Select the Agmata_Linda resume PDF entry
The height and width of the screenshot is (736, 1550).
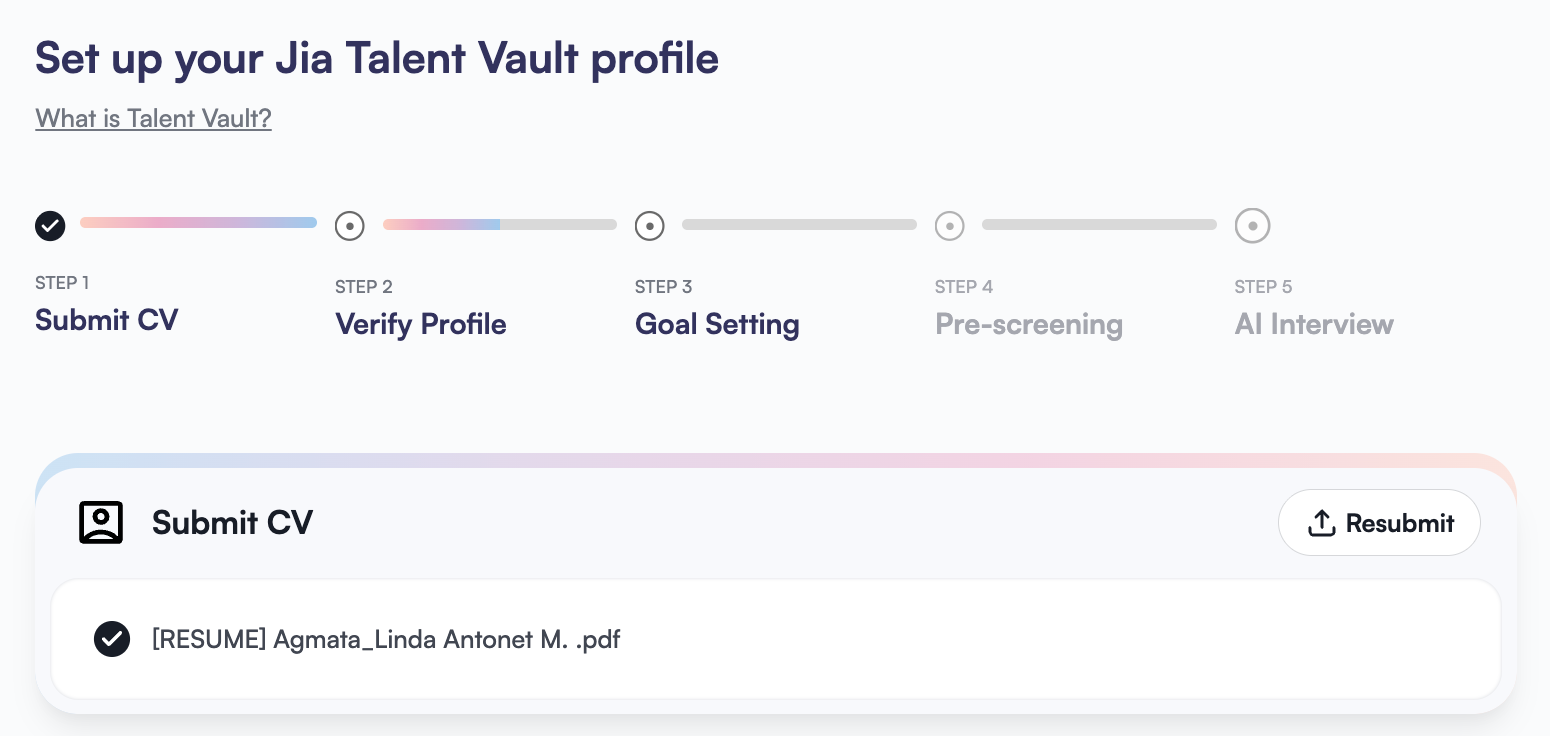pos(386,639)
